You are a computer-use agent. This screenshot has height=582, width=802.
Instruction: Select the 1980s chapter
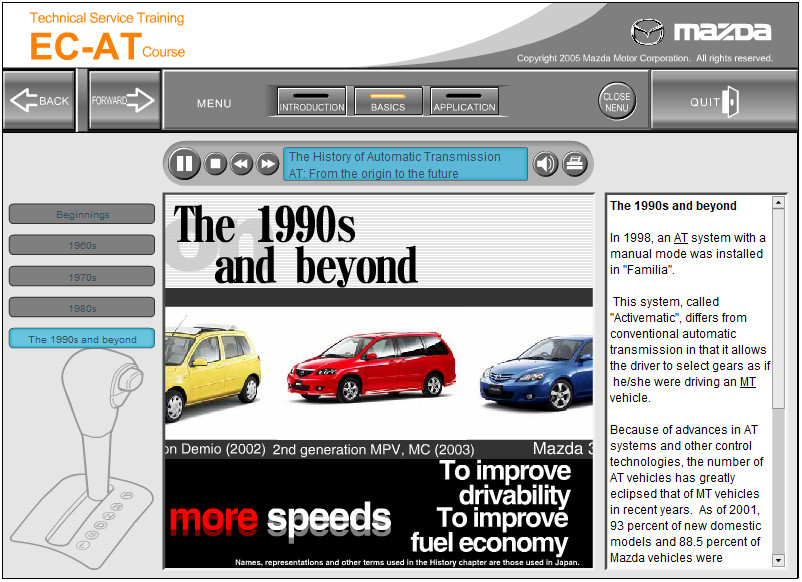click(82, 308)
